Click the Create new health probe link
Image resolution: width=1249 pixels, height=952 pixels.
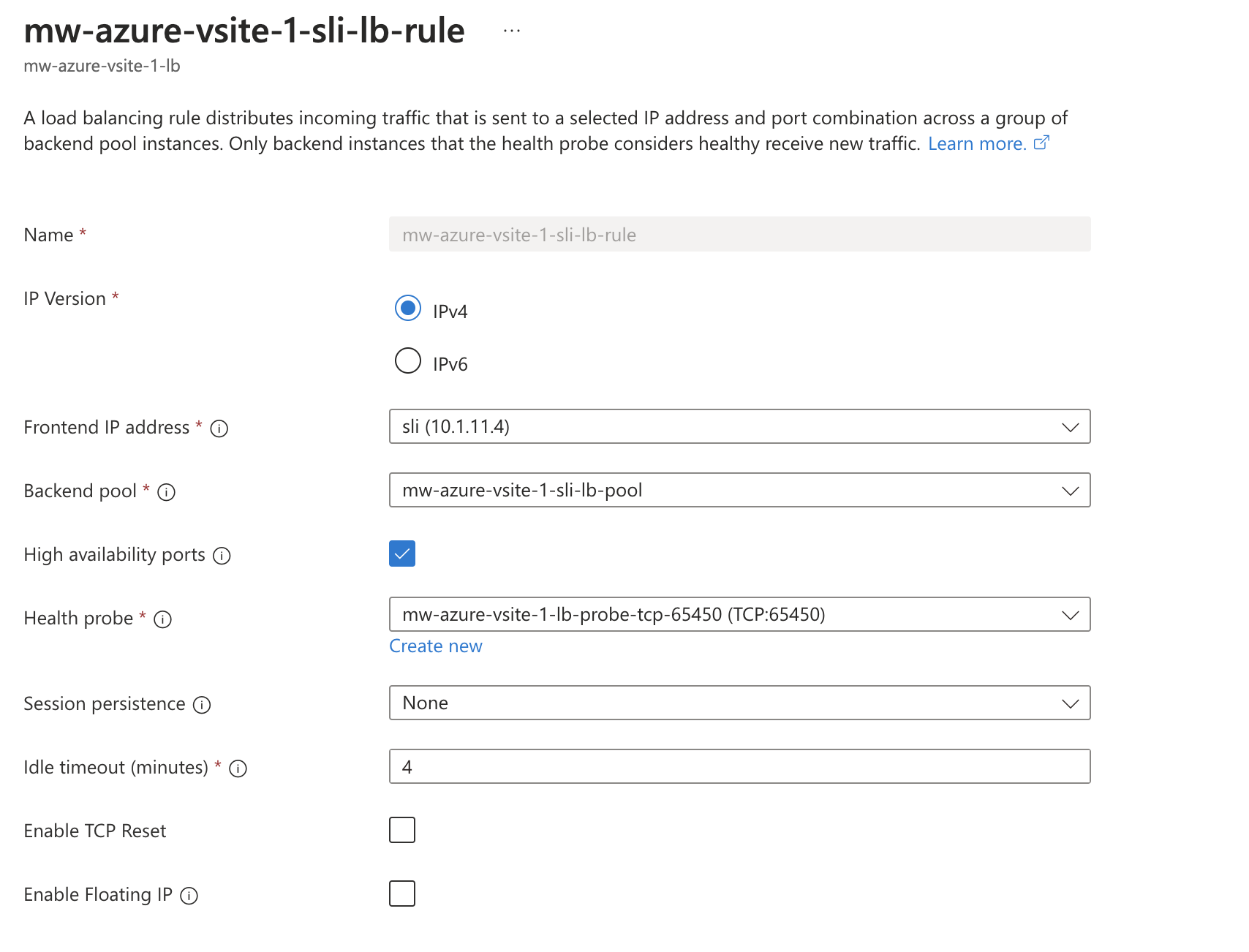435,646
